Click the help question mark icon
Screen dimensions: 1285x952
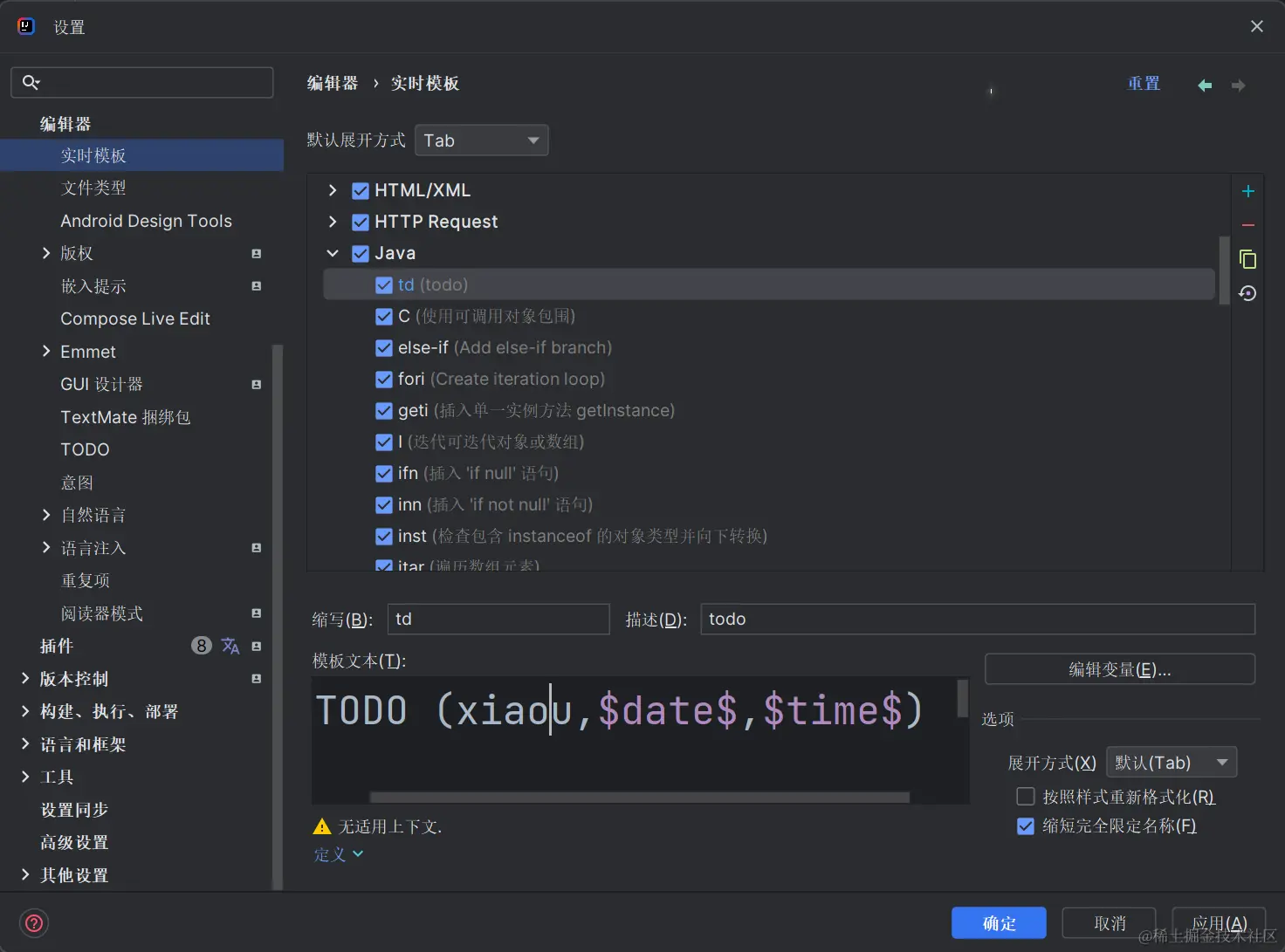pyautogui.click(x=33, y=922)
